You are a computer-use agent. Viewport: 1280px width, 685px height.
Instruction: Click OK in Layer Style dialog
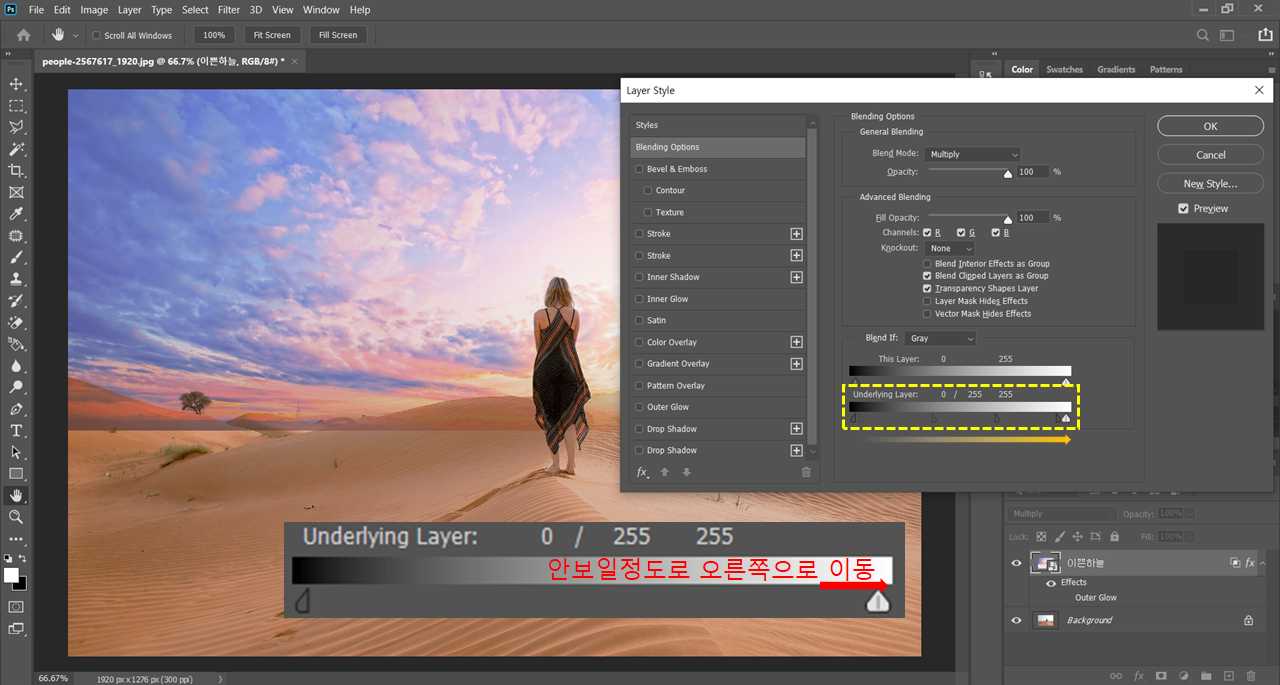[x=1210, y=127]
